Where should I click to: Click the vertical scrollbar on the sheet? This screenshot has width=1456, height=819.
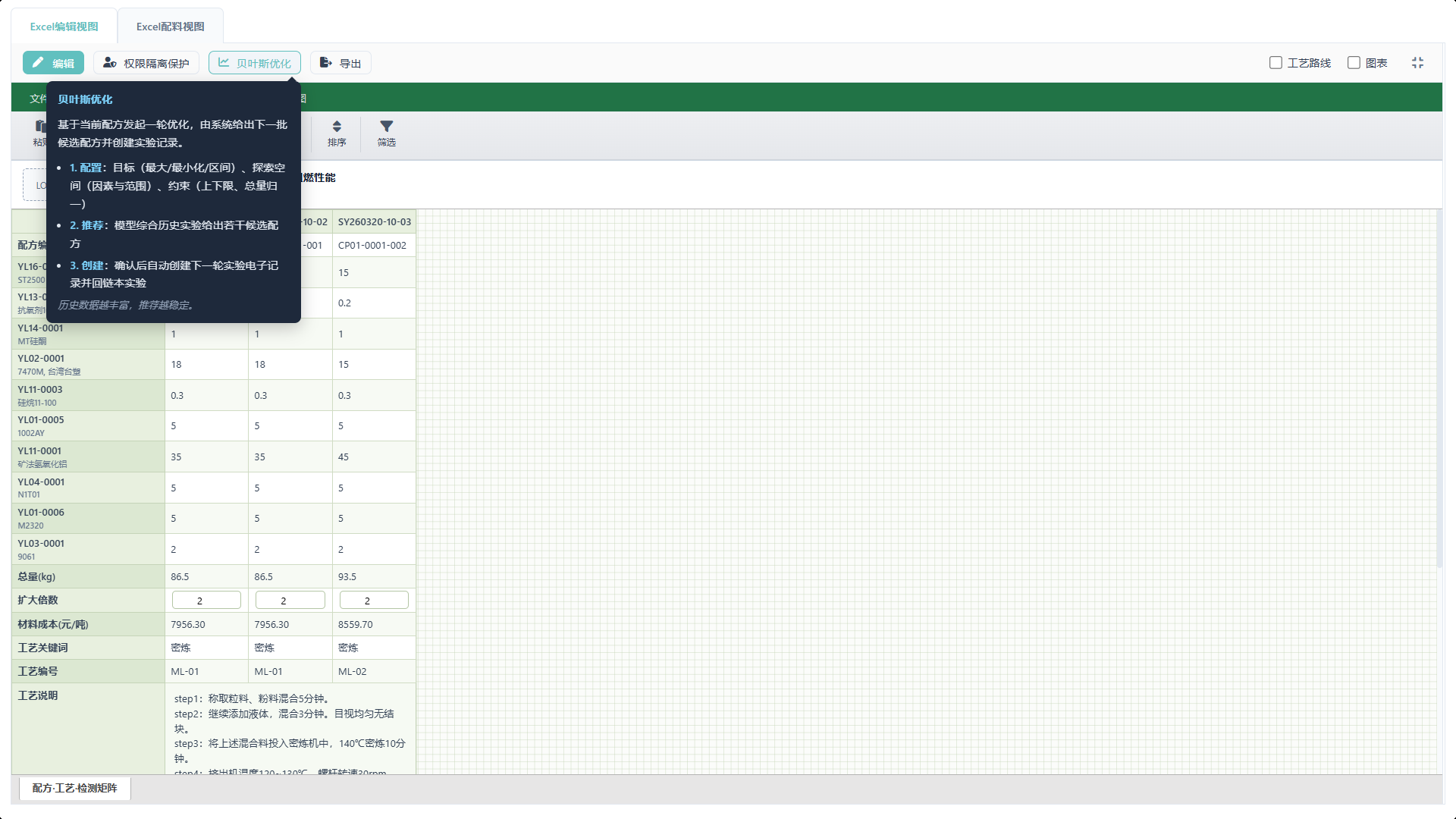click(1439, 388)
